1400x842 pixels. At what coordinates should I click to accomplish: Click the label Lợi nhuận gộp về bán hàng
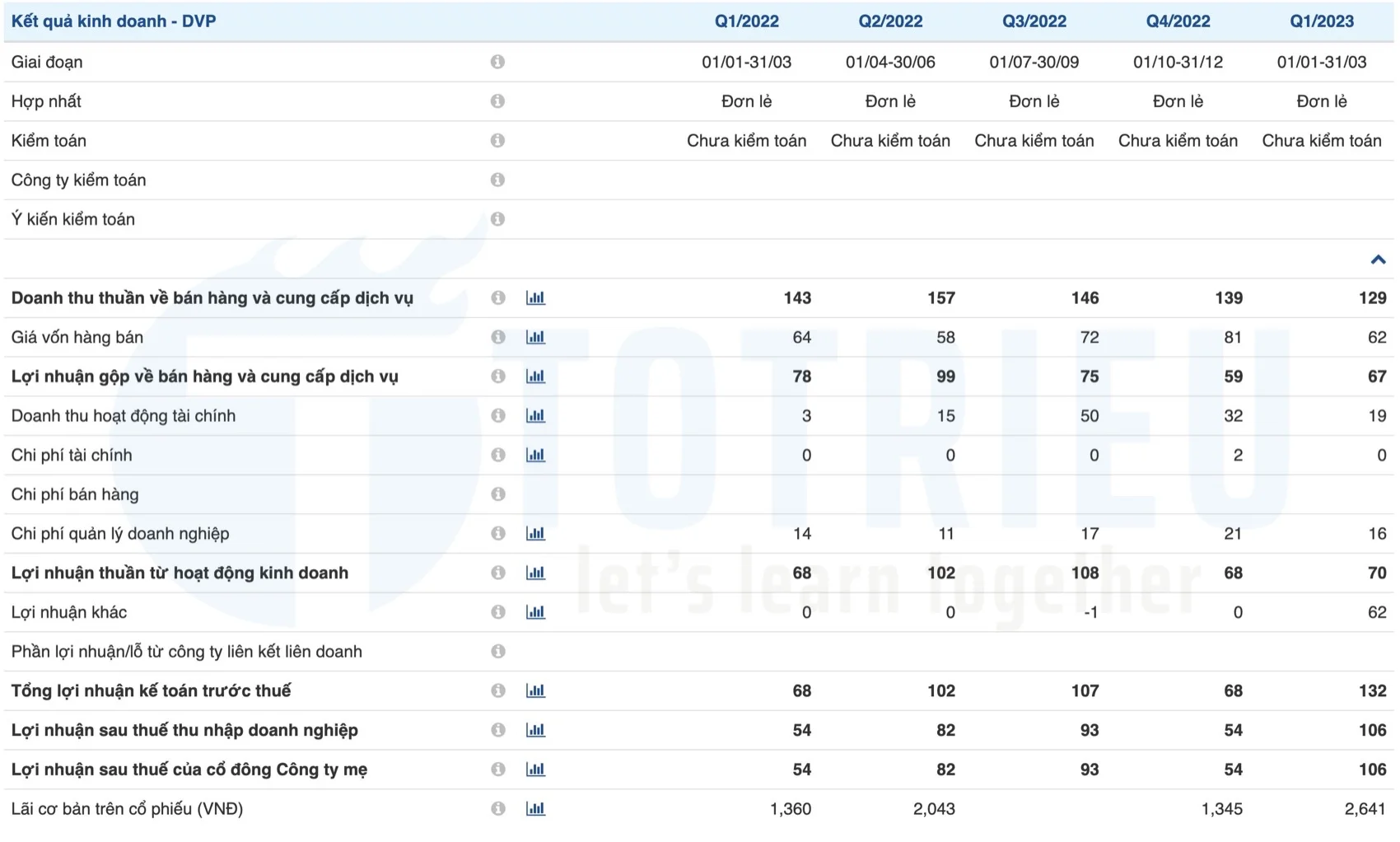(205, 377)
